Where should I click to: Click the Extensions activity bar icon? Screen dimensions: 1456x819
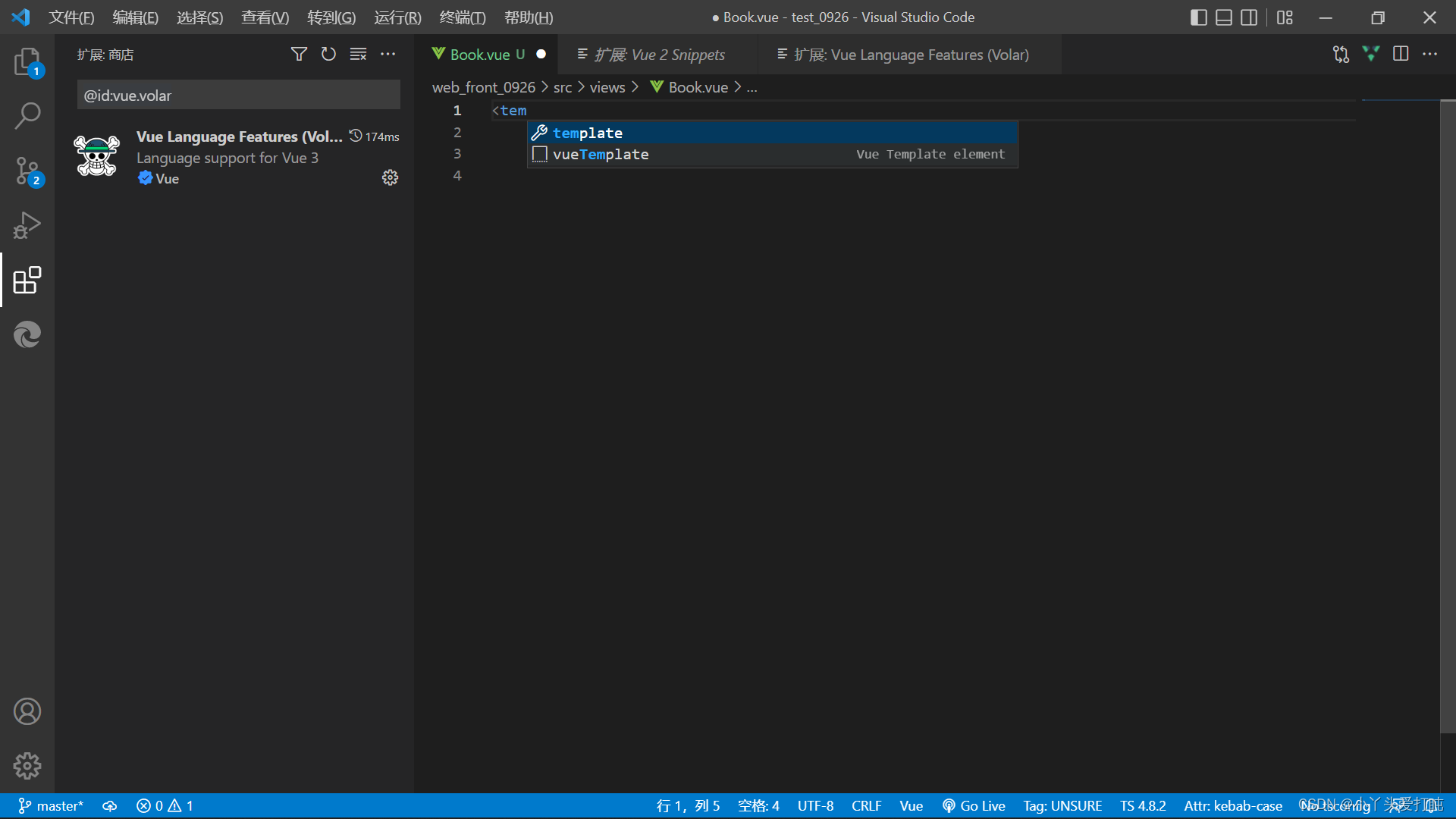(27, 280)
